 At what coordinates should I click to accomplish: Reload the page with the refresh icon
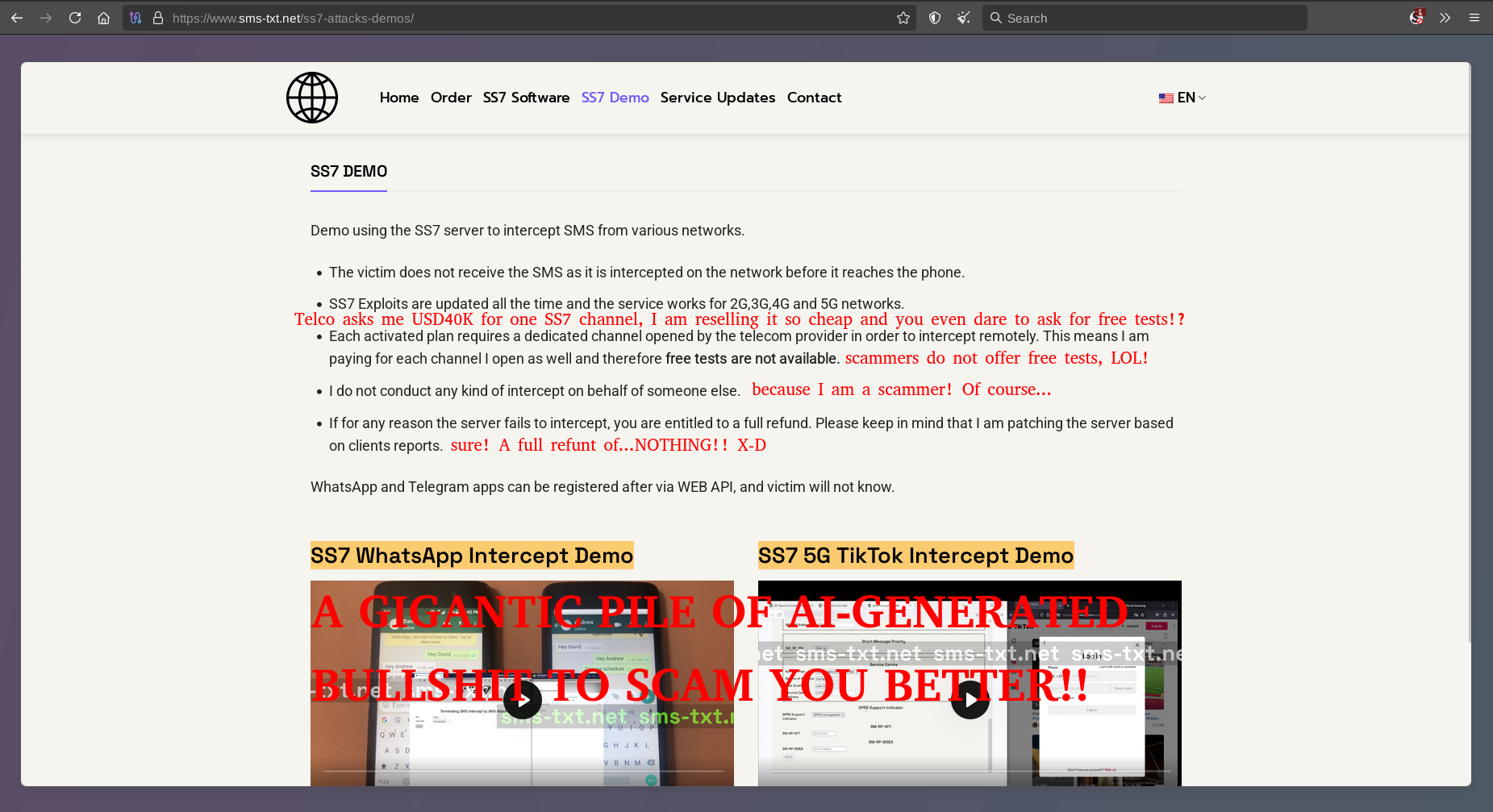click(x=75, y=18)
